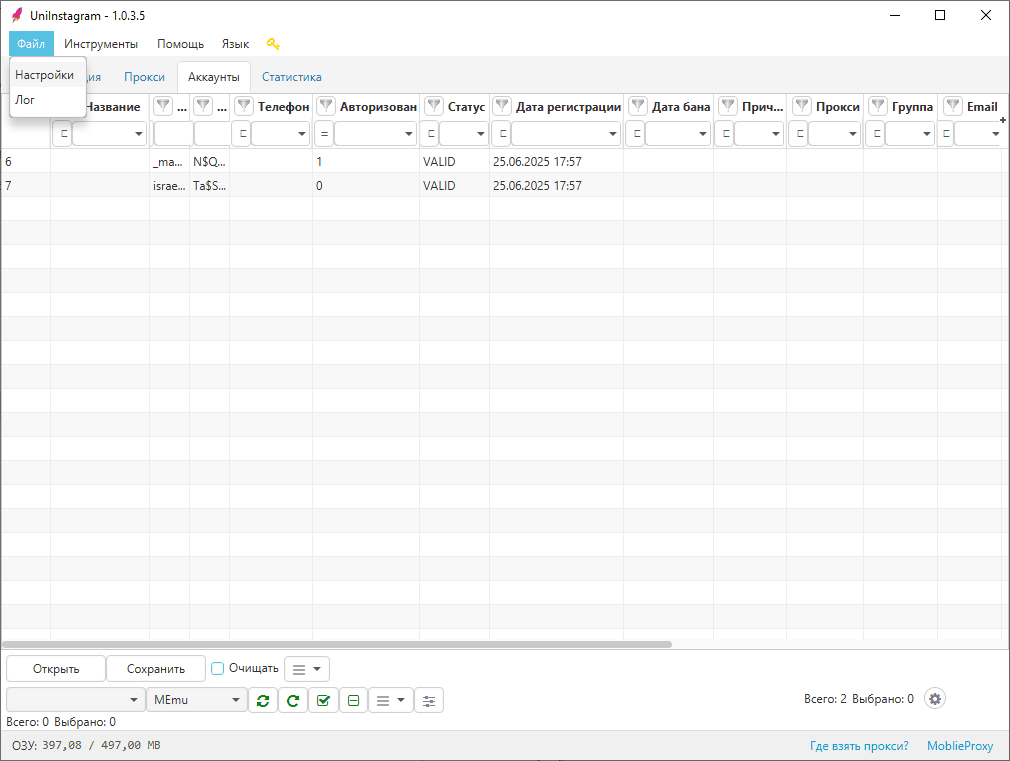Expand the Телефон filter dropdown
1010x761 pixels.
[x=301, y=134]
